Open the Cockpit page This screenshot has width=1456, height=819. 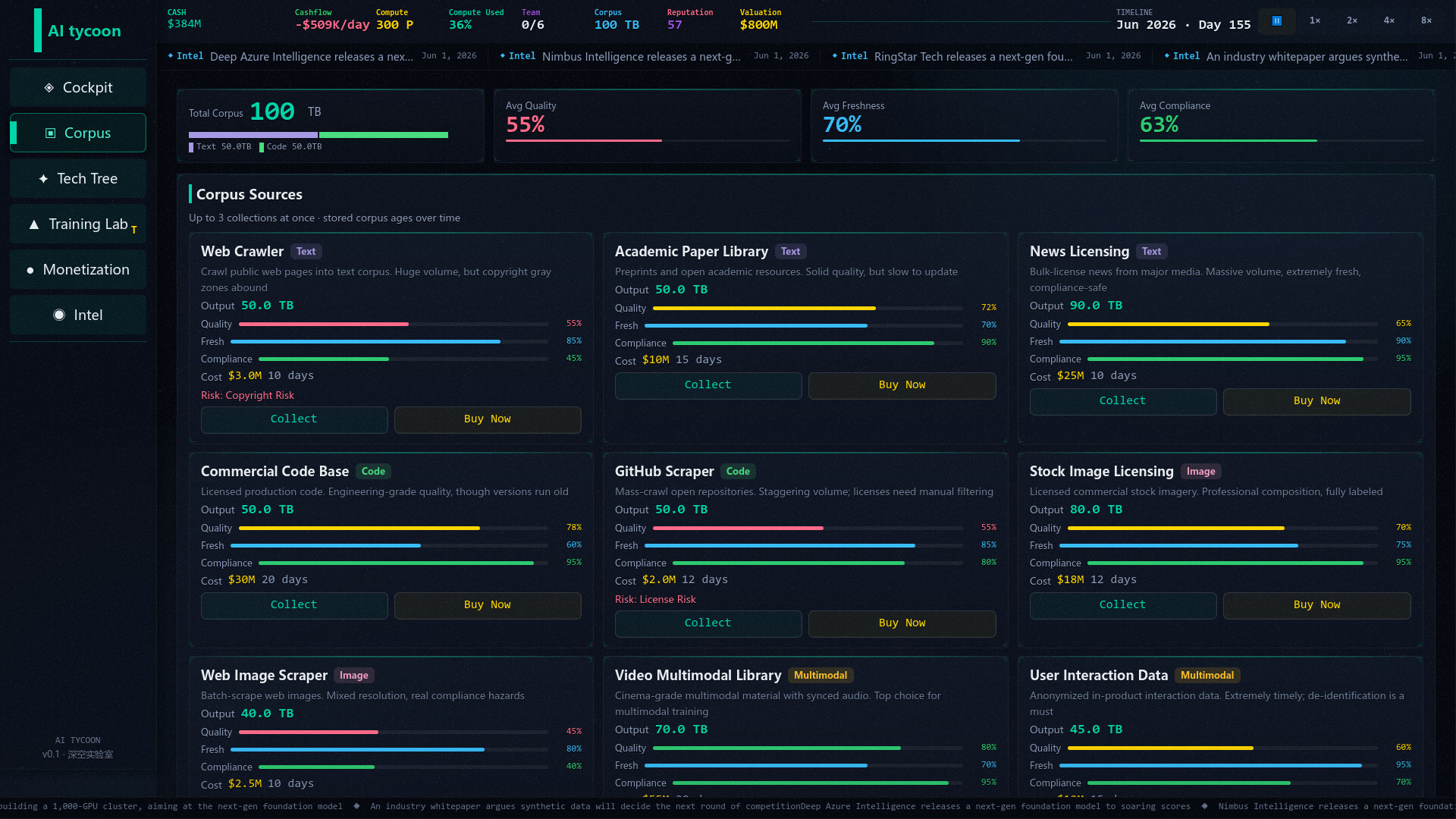pos(78,87)
